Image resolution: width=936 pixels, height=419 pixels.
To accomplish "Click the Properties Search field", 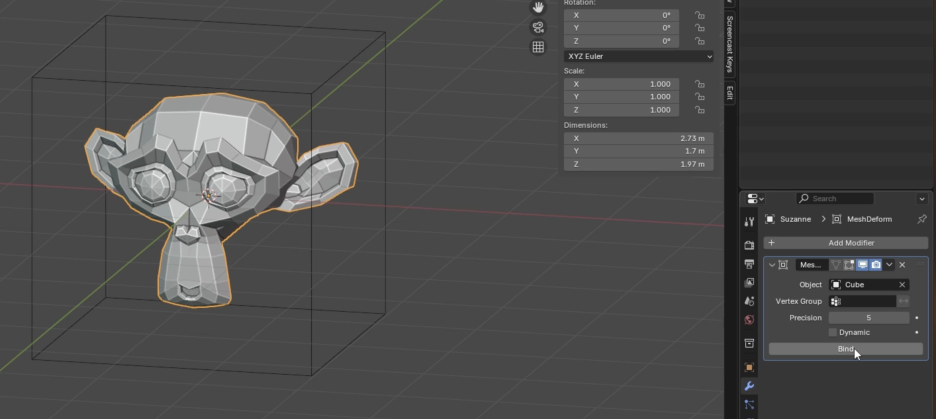I will pyautogui.click(x=835, y=199).
